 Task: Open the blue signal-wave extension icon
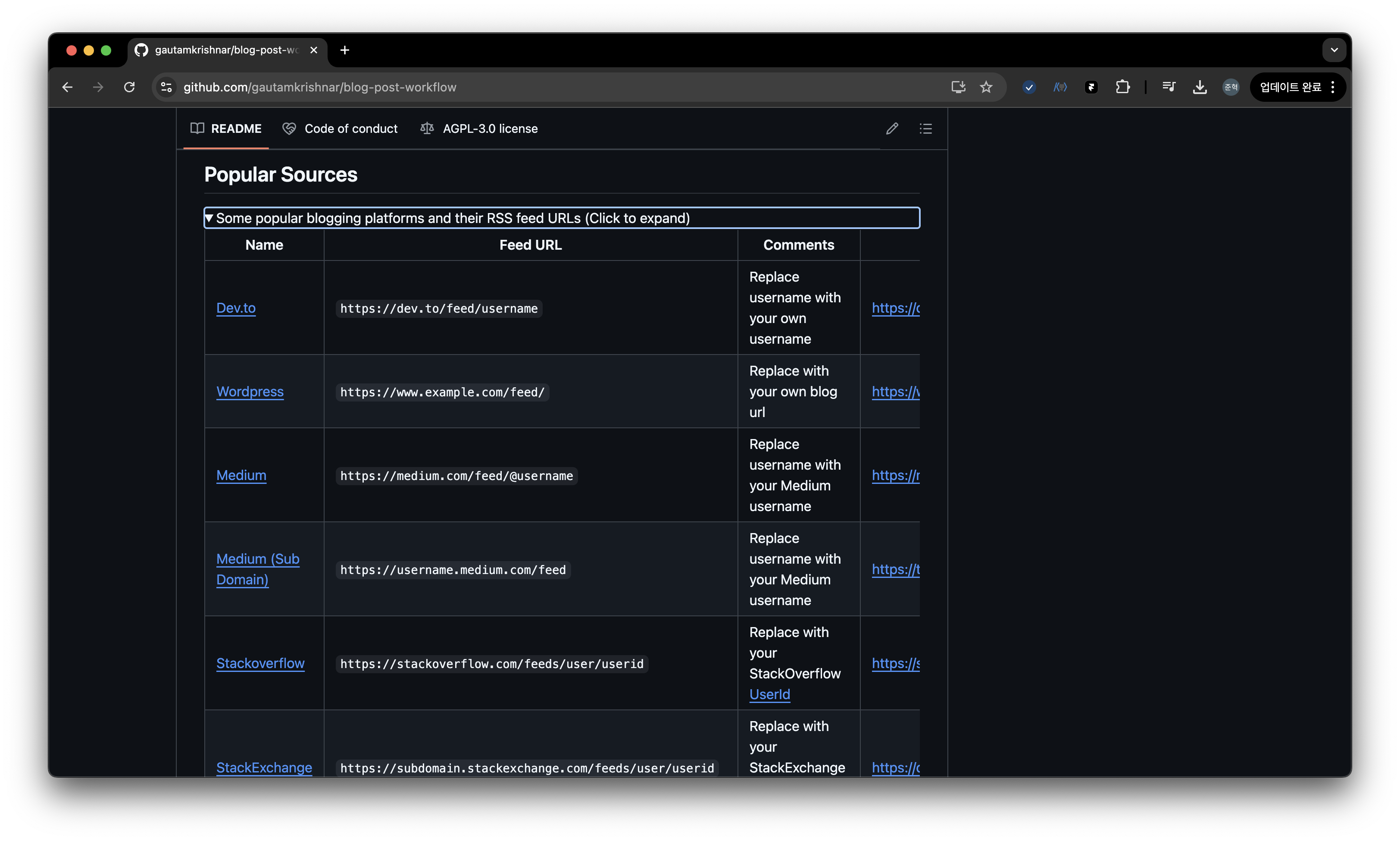1060,87
